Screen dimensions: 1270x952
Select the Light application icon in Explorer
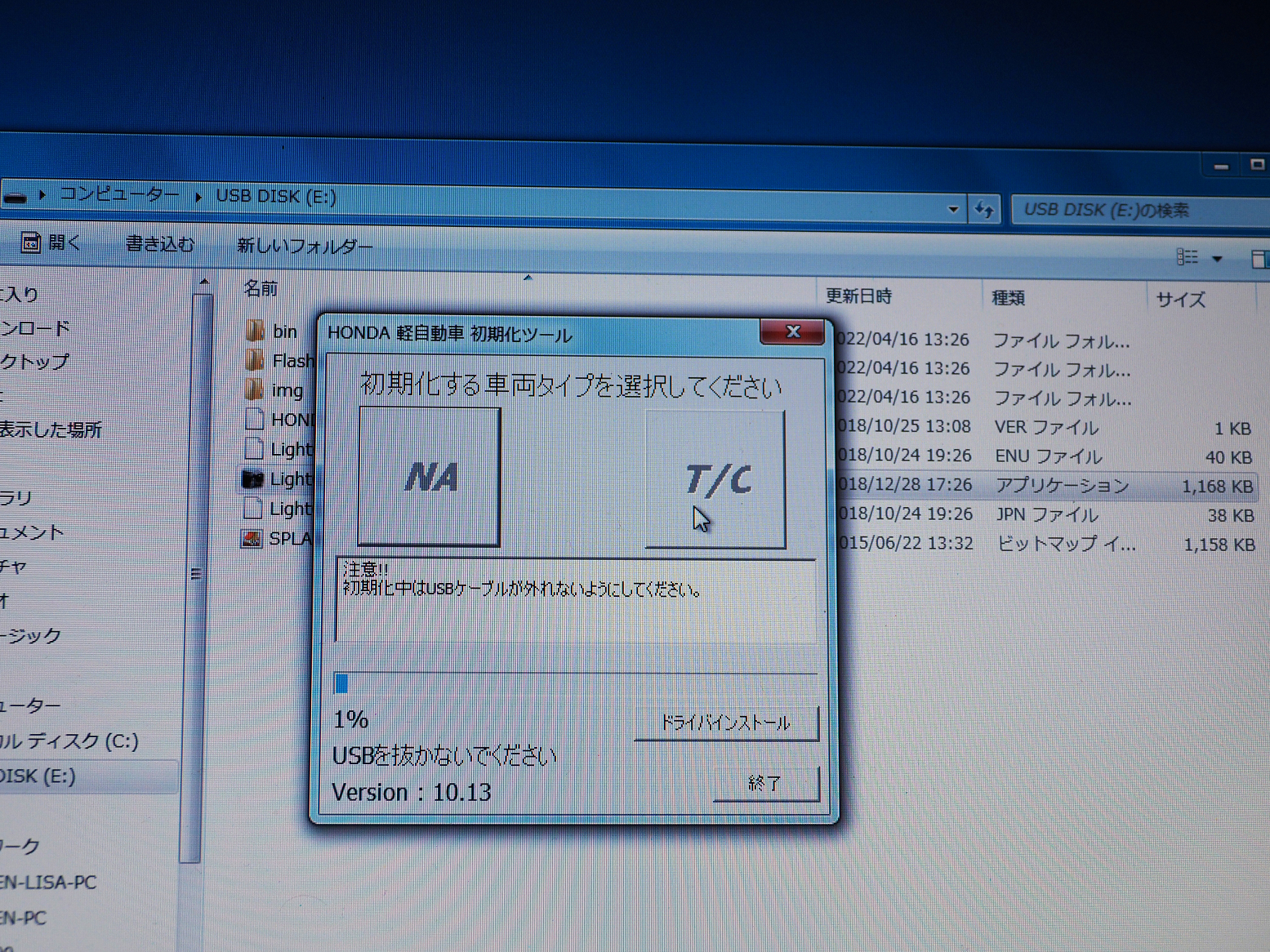[253, 479]
